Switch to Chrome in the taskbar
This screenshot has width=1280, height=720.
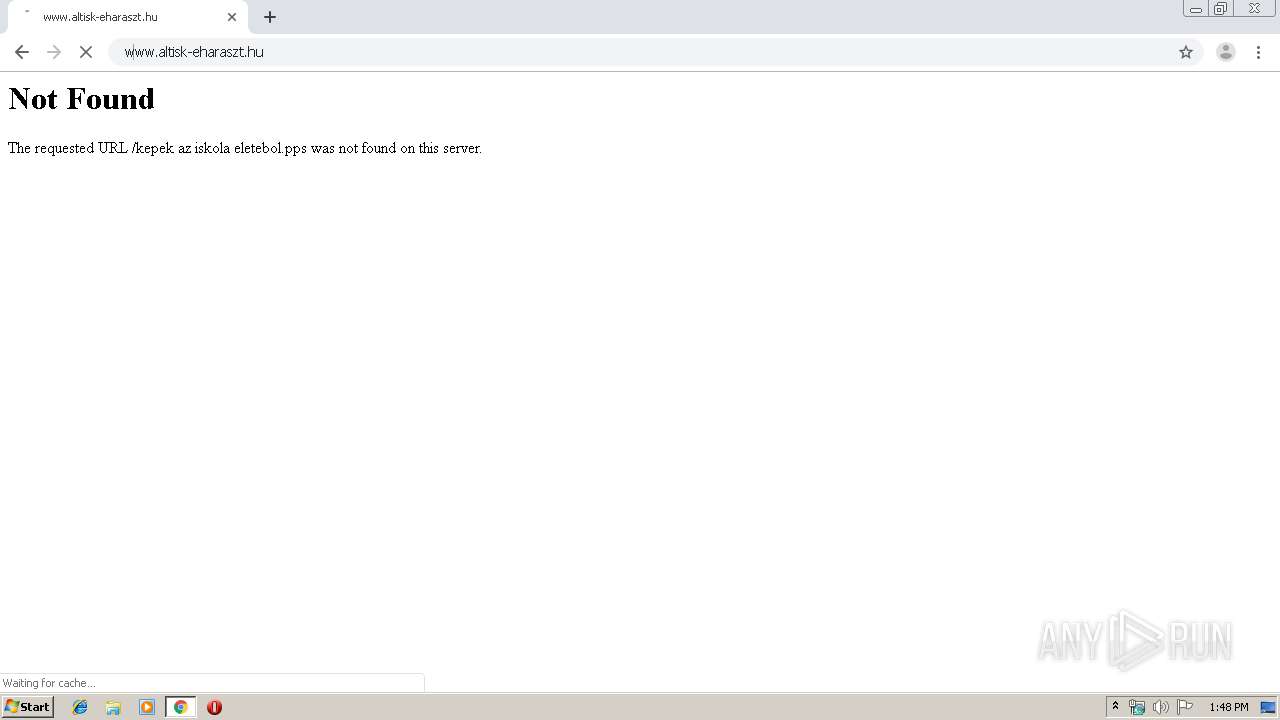point(180,707)
